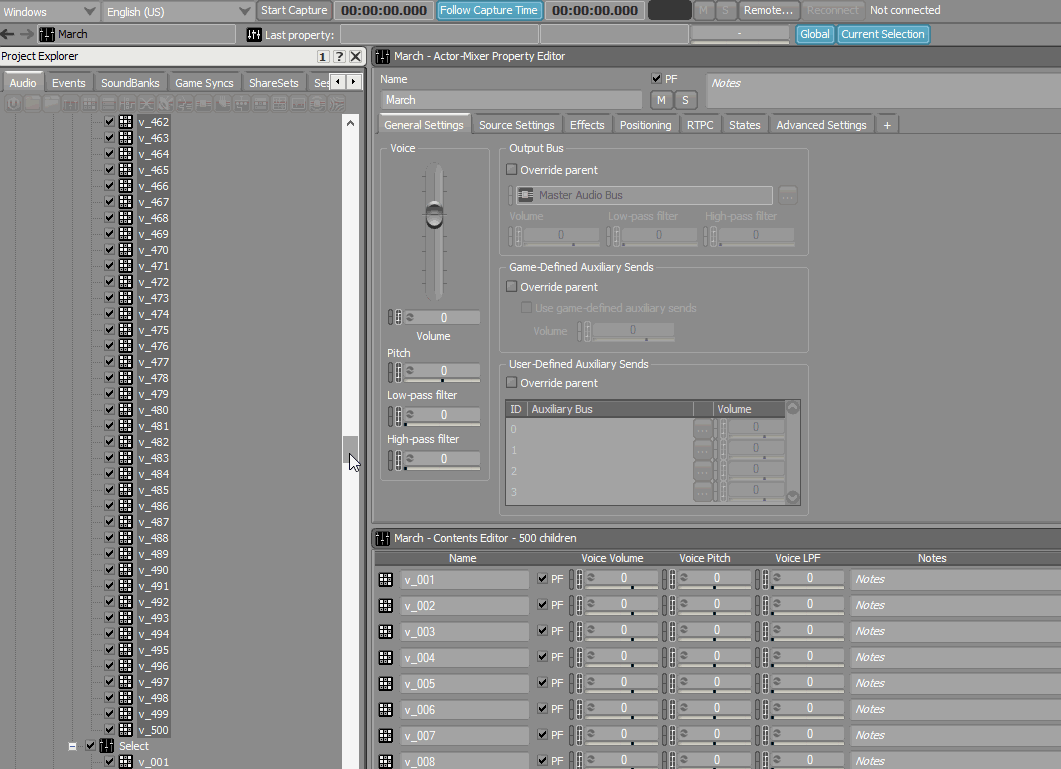Open the Master Audio Bus browse button
Screen dimensions: 1061x769
787,196
